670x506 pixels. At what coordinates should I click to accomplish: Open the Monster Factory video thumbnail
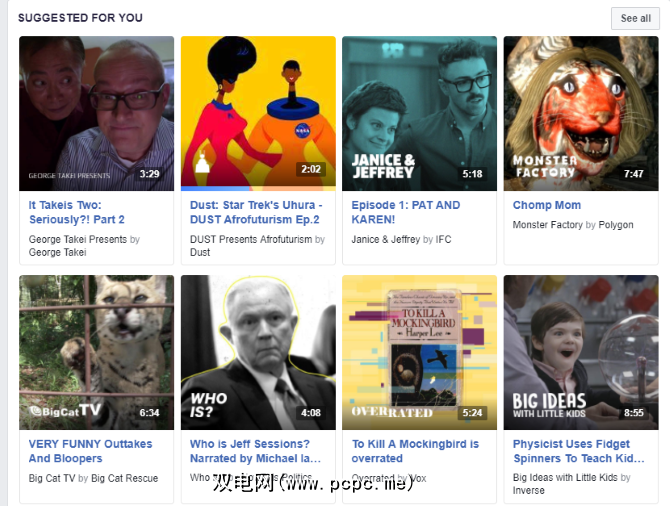click(581, 113)
